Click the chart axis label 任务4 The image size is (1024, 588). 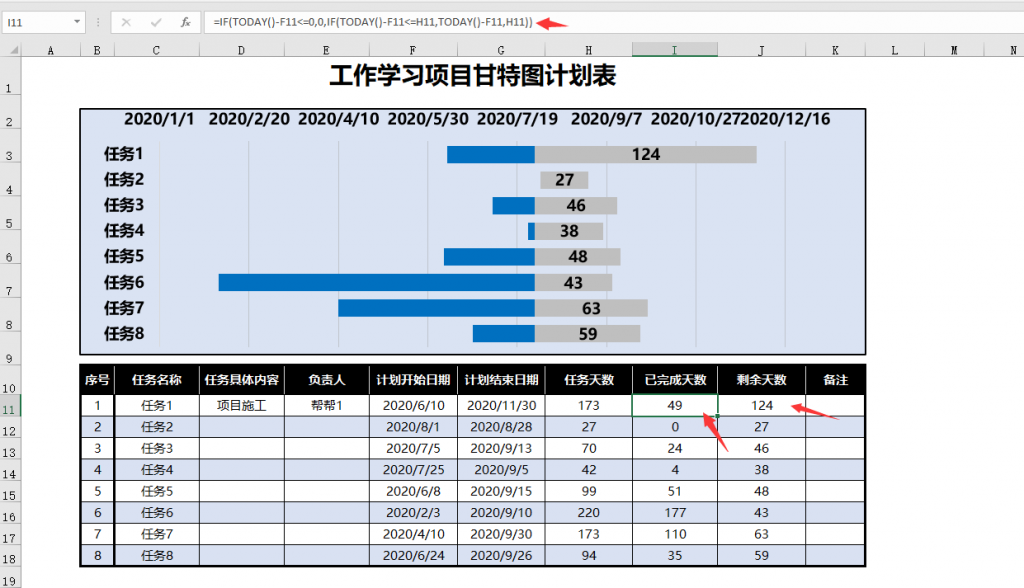pyautogui.click(x=124, y=231)
